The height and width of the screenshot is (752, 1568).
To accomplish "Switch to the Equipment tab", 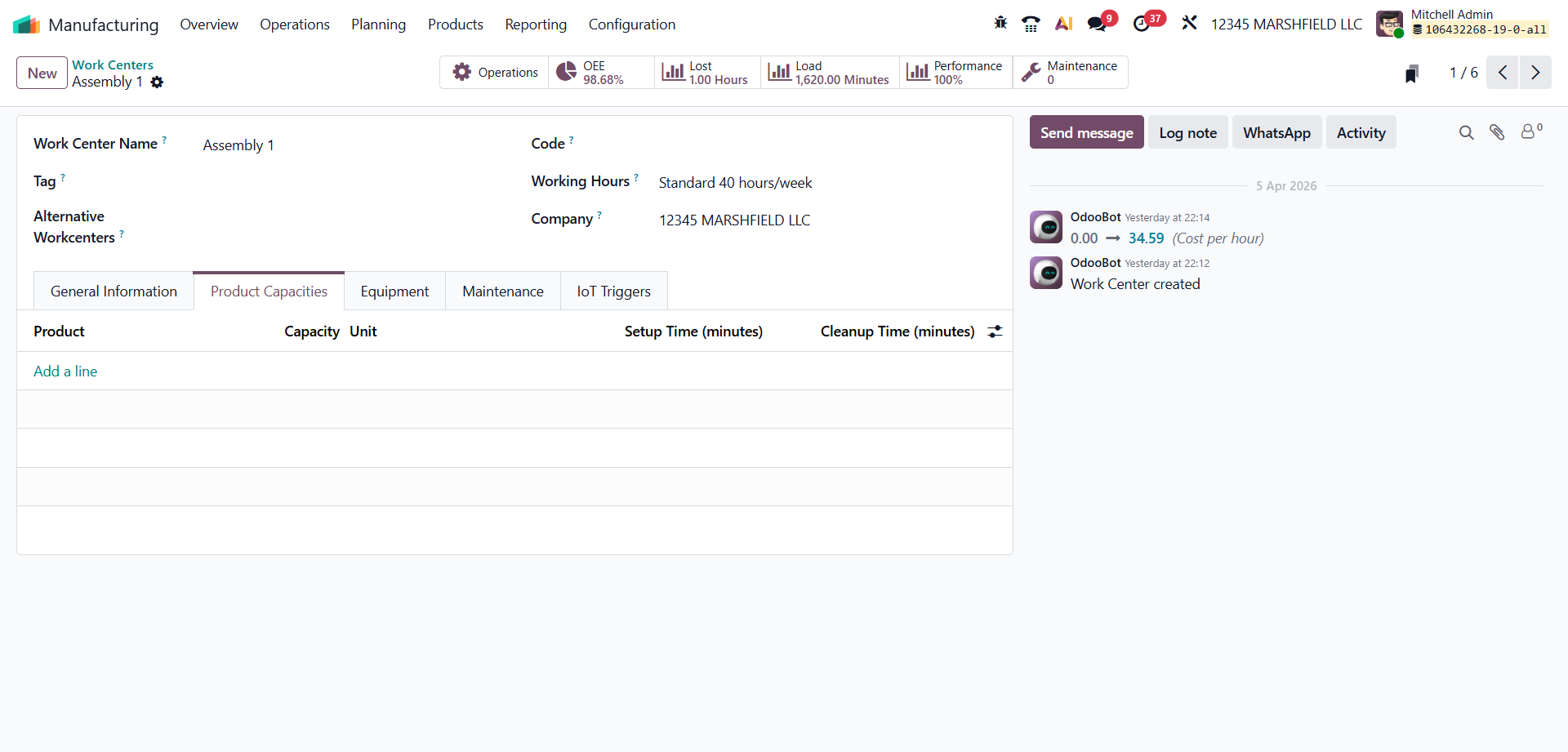I will tap(394, 291).
